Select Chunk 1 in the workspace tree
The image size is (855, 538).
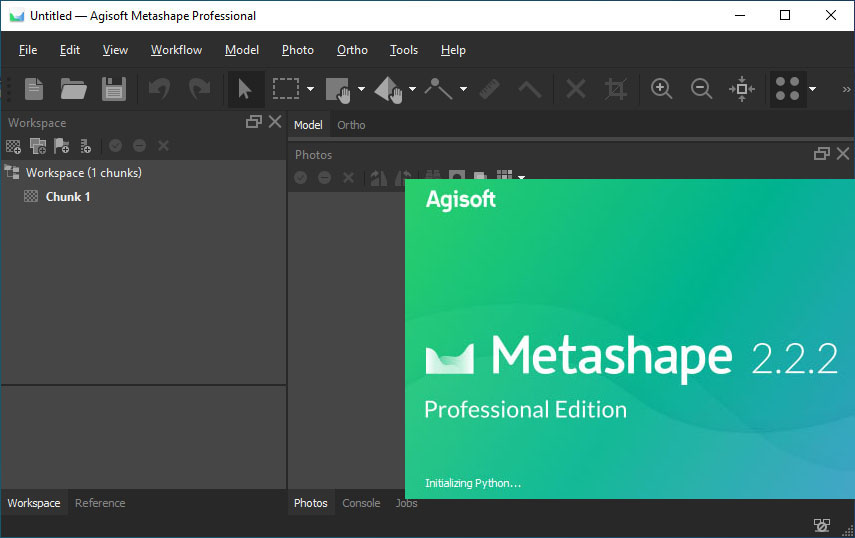[68, 197]
